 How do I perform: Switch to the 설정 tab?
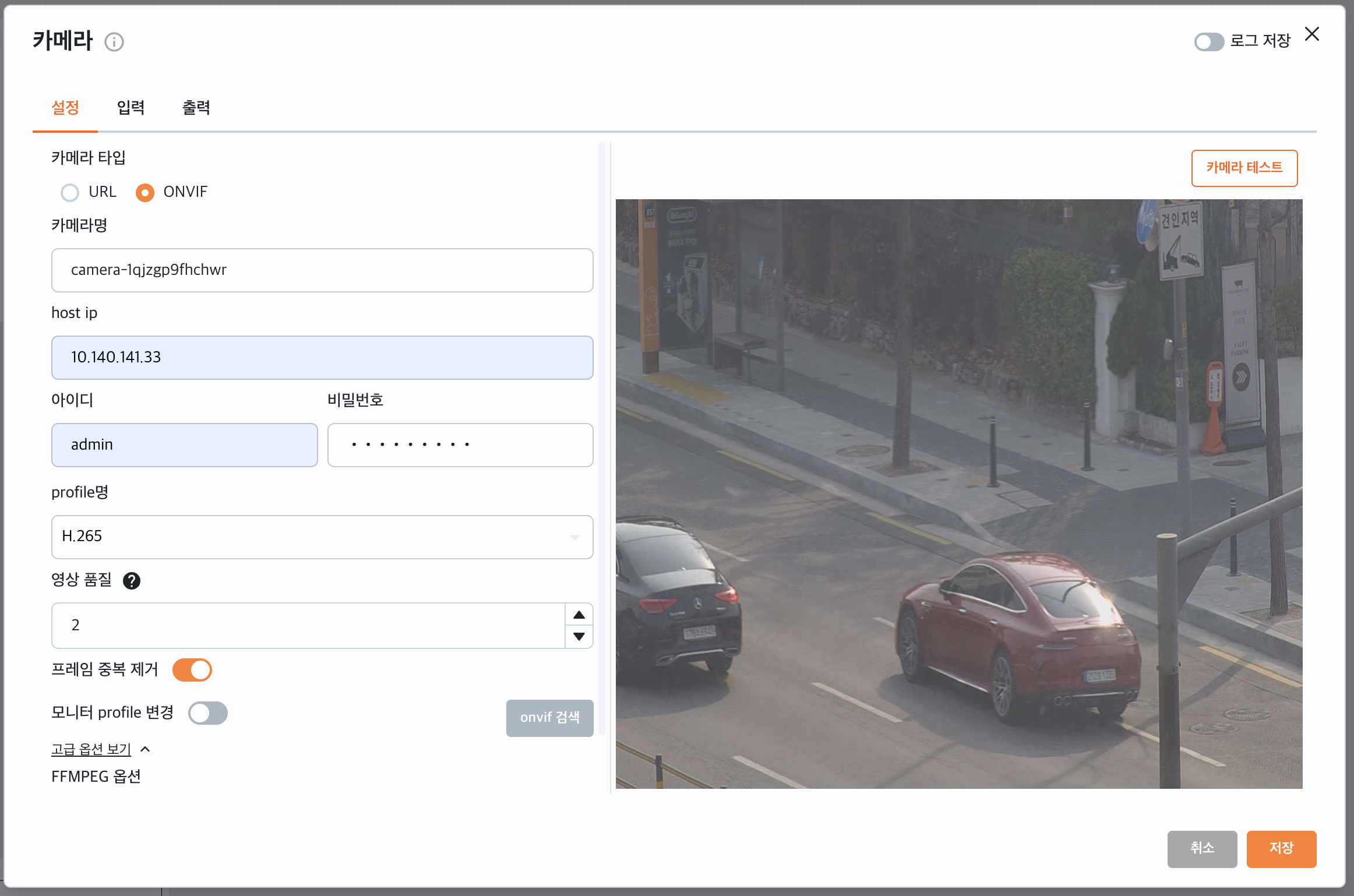coord(65,108)
